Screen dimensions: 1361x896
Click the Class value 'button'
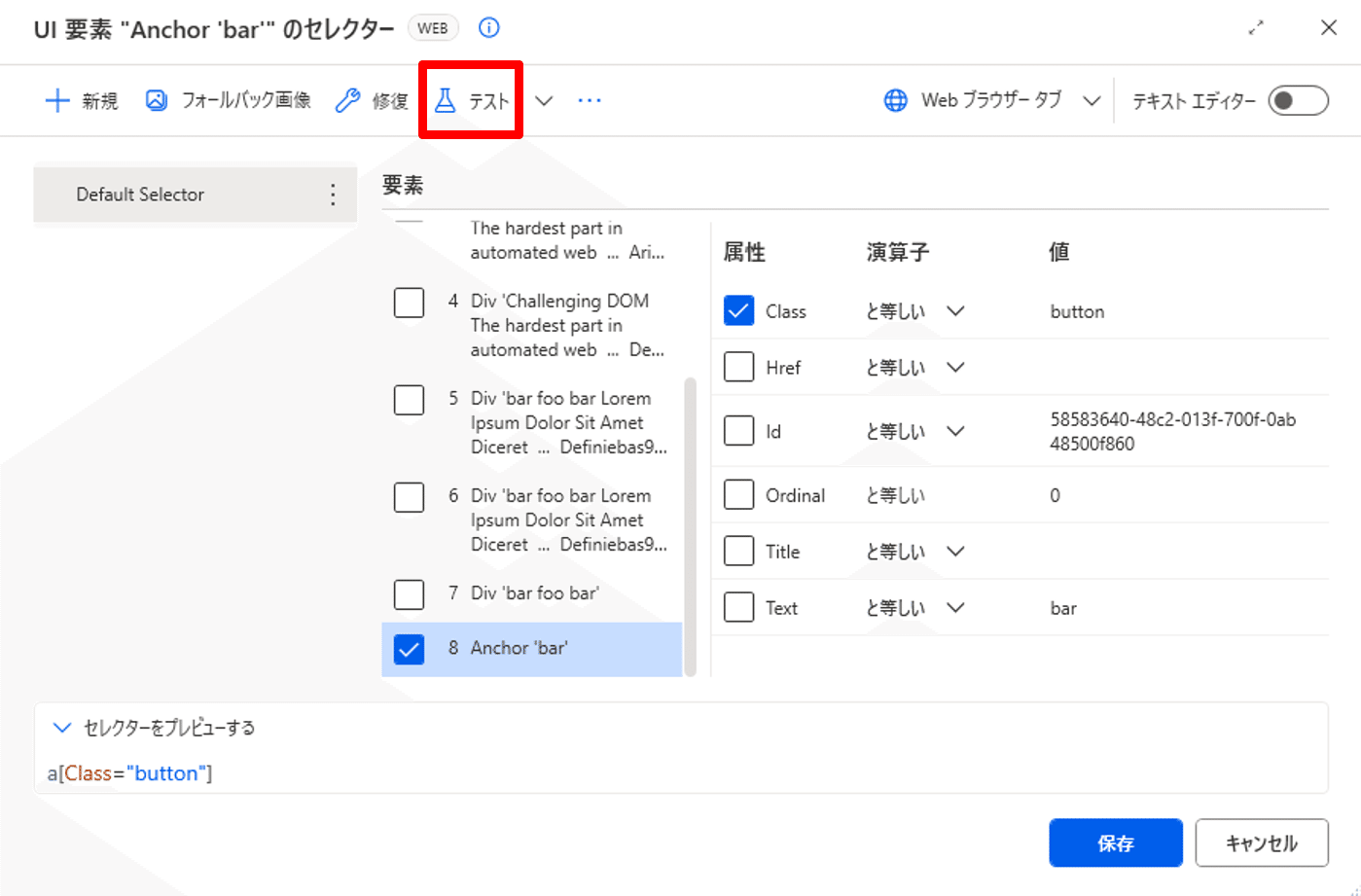tap(1077, 311)
